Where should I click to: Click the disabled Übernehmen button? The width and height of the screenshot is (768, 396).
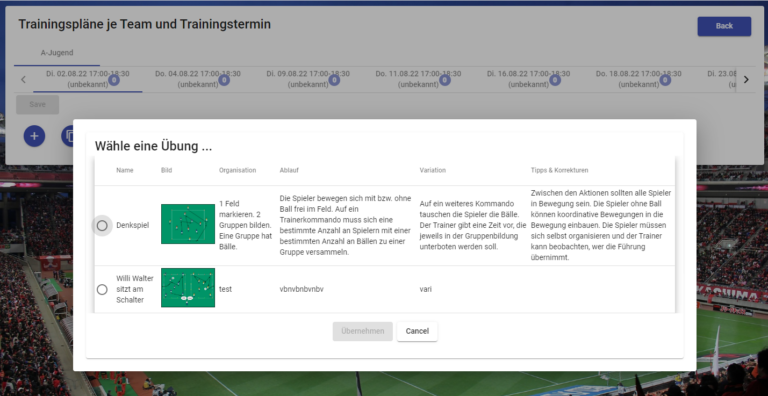362,331
